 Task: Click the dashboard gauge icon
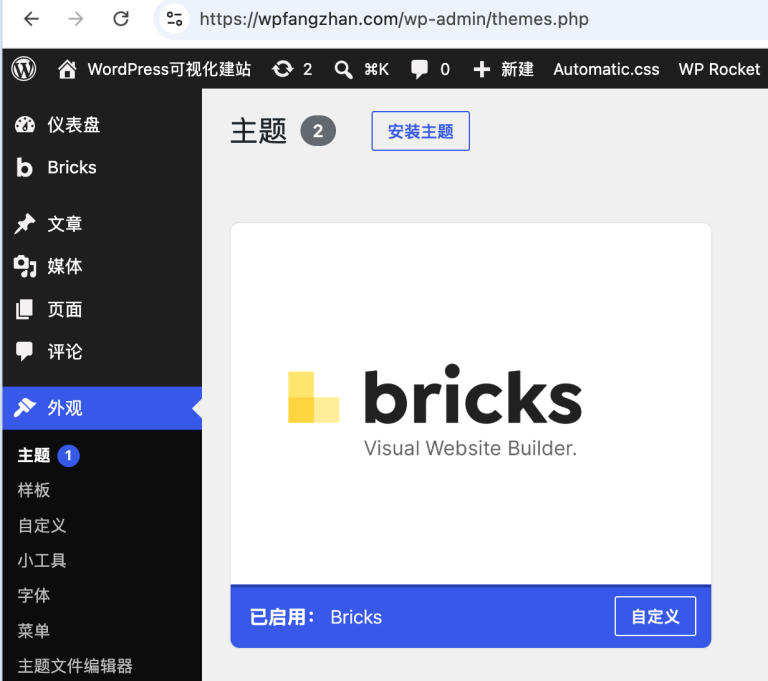[x=24, y=125]
